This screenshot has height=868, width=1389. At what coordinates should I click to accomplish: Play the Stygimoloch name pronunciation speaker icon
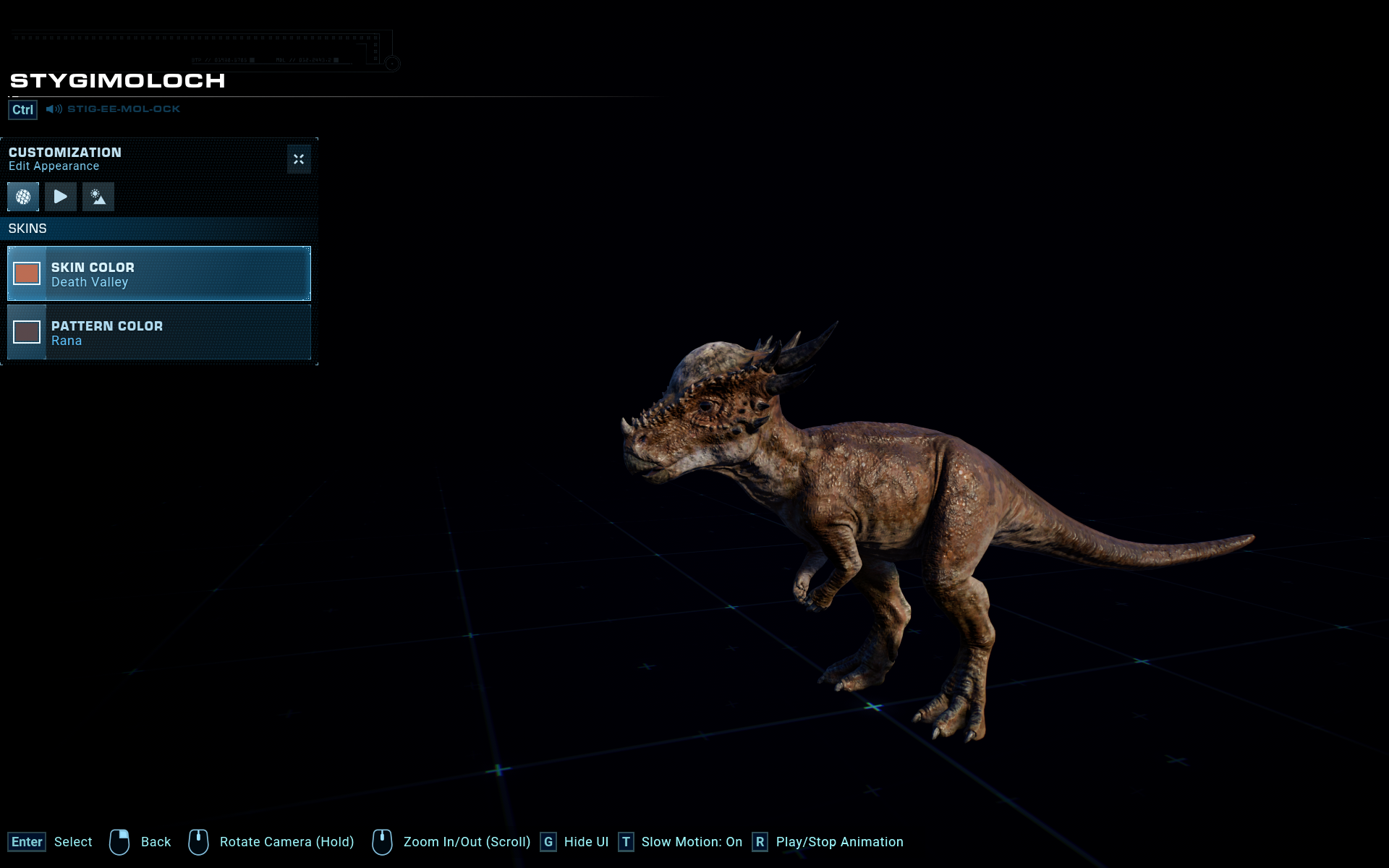tap(54, 109)
